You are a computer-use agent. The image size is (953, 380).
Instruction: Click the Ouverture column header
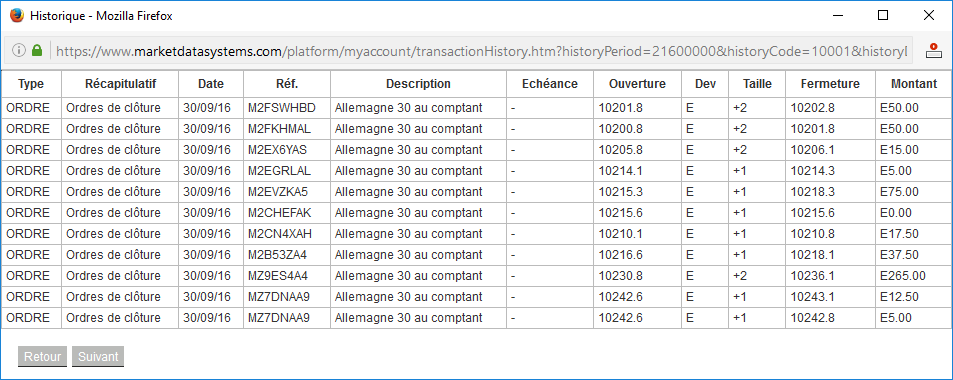638,84
